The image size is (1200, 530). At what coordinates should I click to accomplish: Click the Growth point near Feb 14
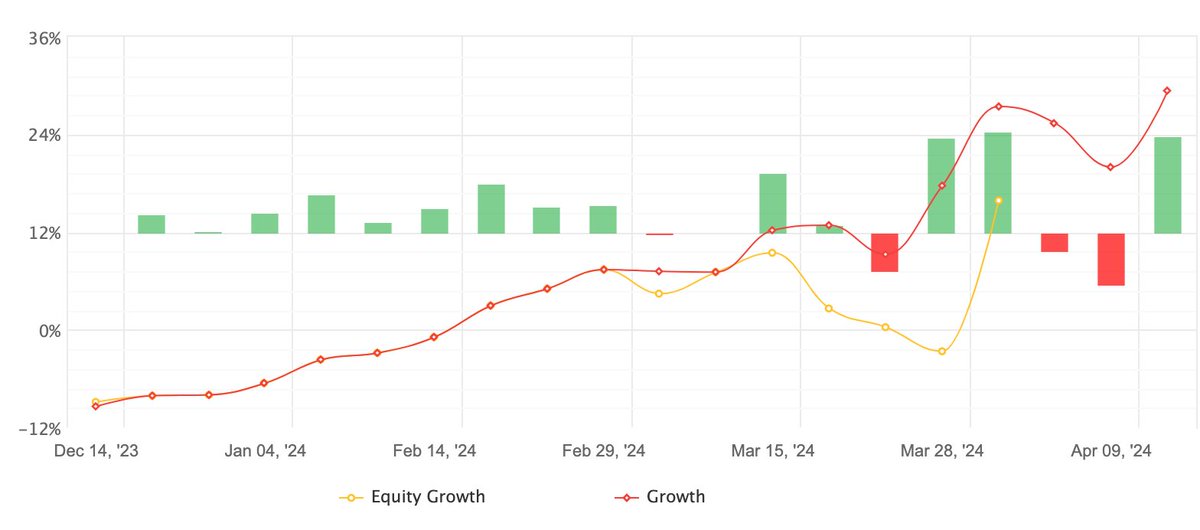click(x=434, y=337)
